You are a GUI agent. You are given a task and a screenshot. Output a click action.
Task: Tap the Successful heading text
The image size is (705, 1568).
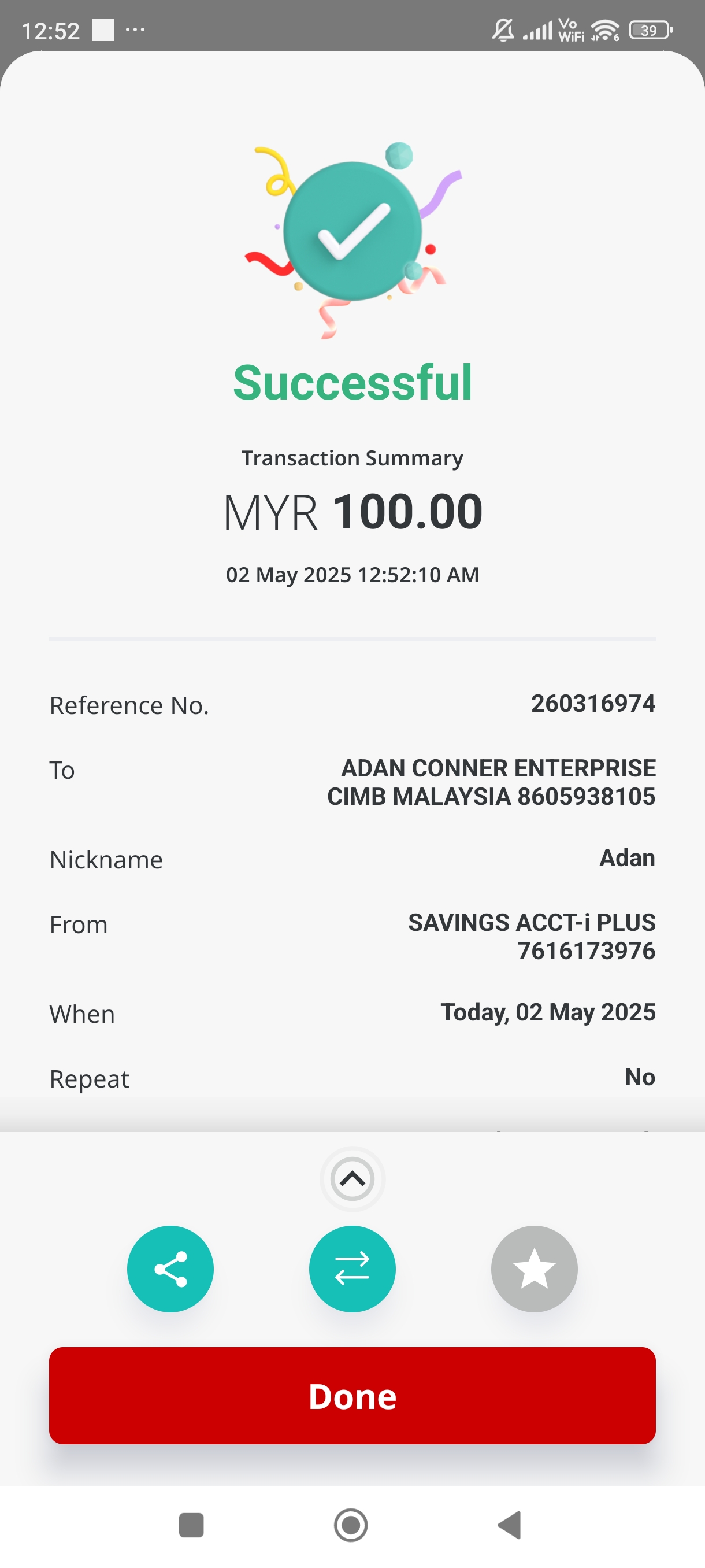(352, 382)
